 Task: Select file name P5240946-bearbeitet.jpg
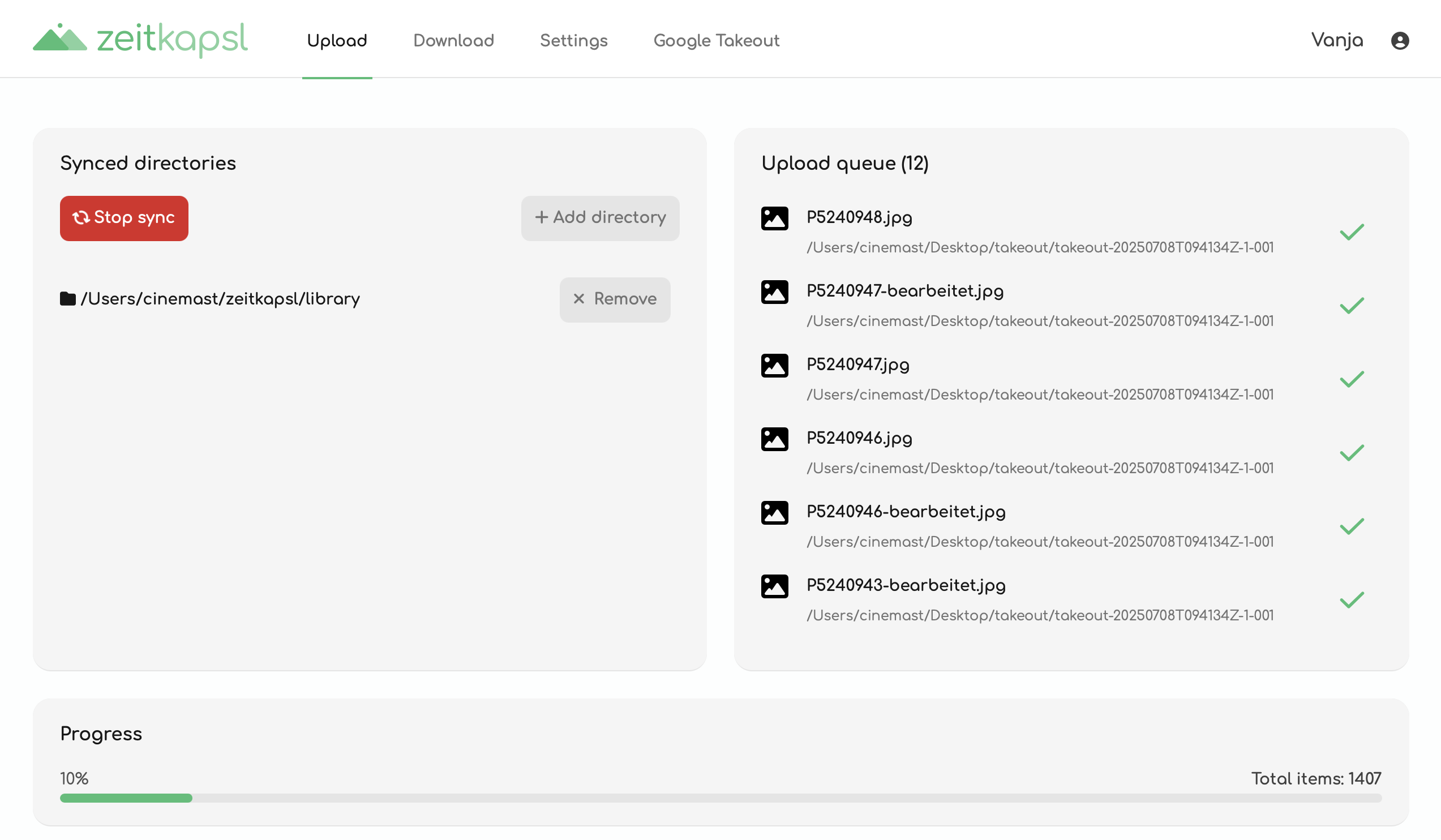point(906,512)
